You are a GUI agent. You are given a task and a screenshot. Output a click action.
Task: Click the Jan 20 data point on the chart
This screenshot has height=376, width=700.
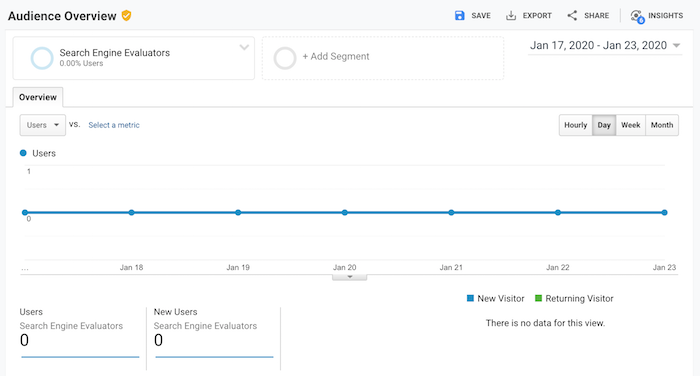345,213
